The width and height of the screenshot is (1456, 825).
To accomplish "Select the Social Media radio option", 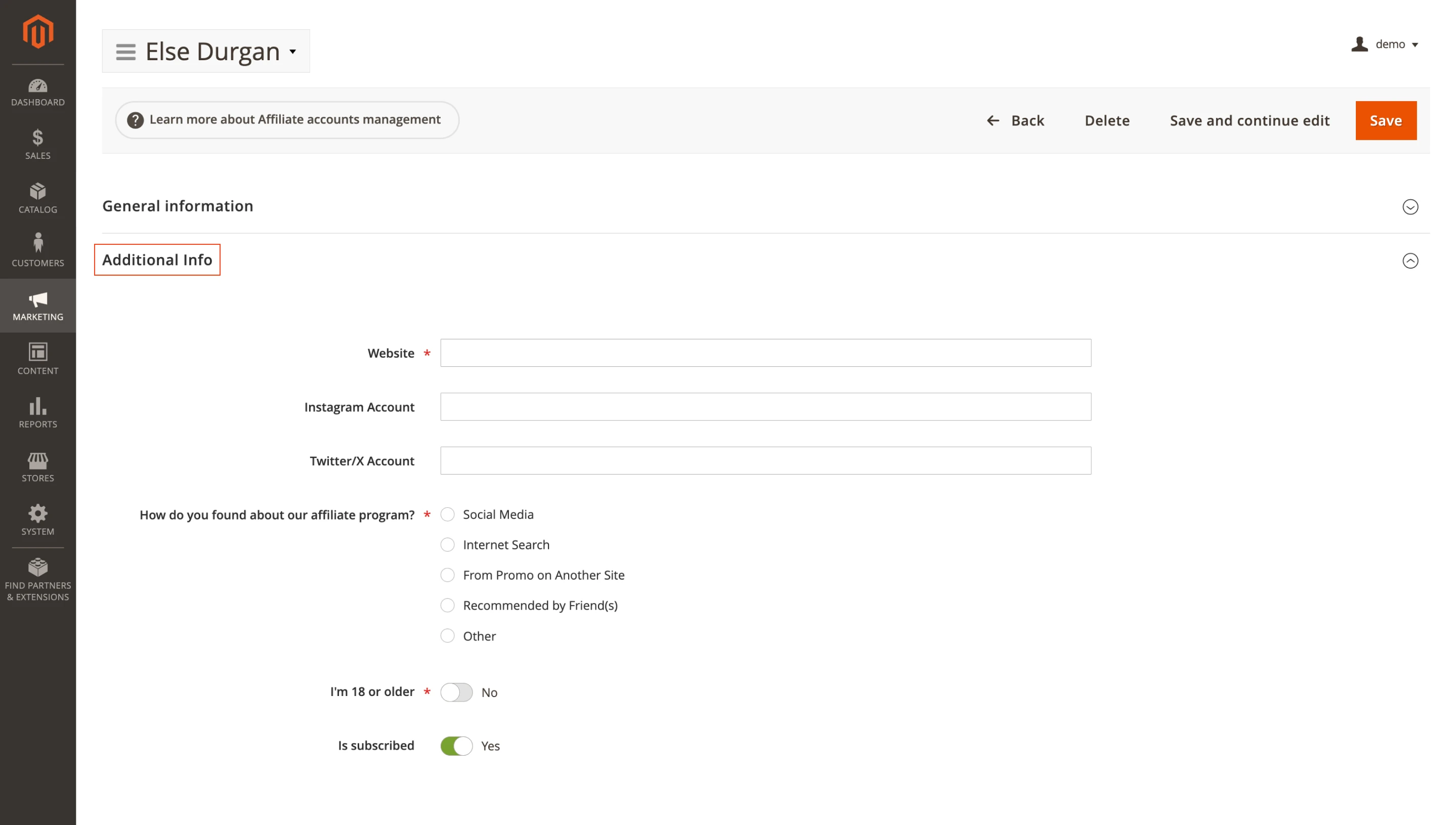I will 448,514.
